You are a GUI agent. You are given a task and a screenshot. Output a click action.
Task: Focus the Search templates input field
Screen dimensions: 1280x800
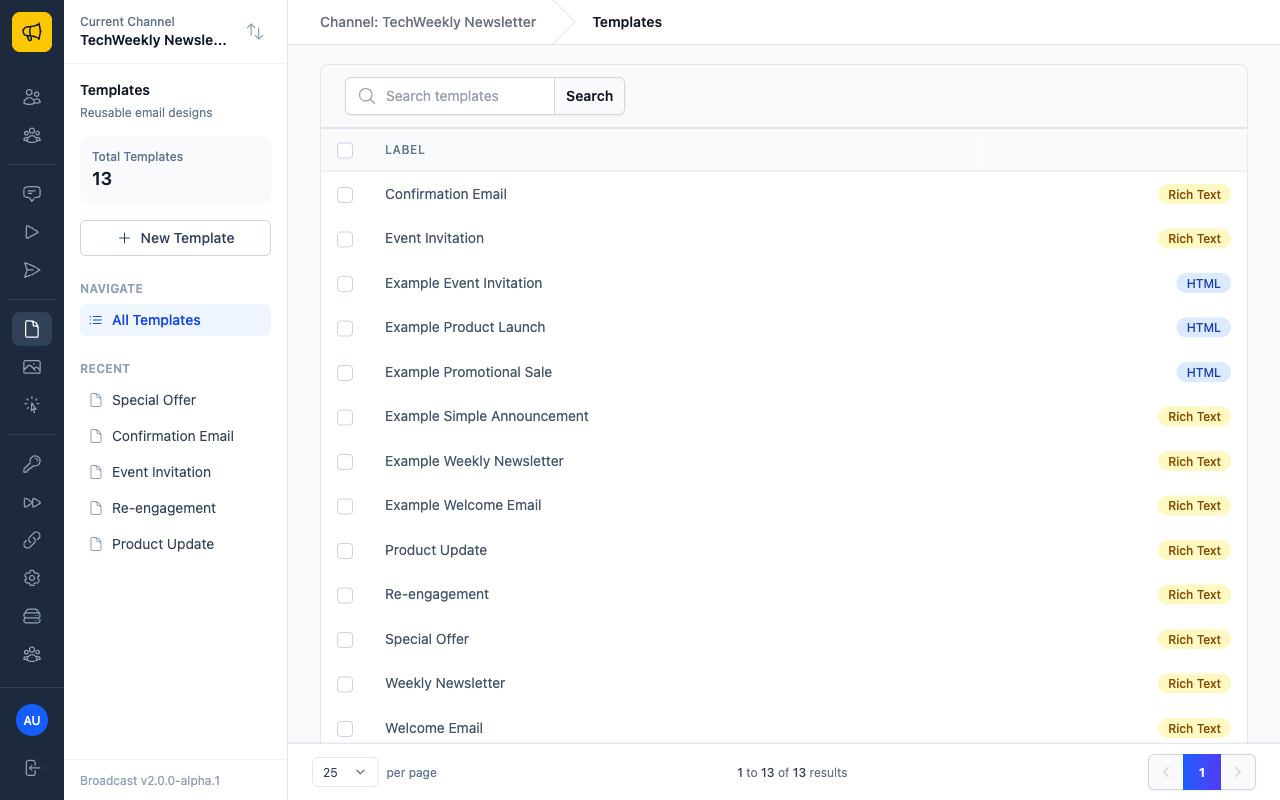click(450, 96)
